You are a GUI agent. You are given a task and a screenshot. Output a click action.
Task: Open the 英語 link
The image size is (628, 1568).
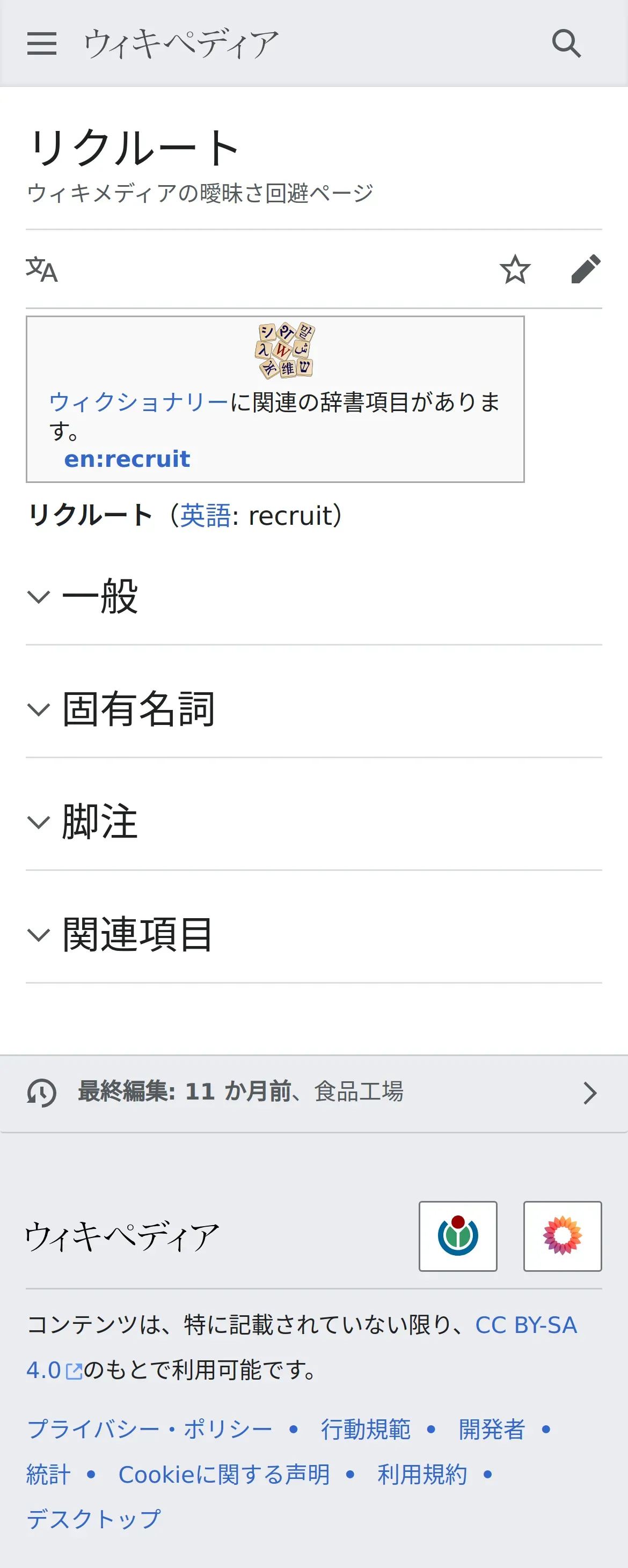pyautogui.click(x=205, y=516)
